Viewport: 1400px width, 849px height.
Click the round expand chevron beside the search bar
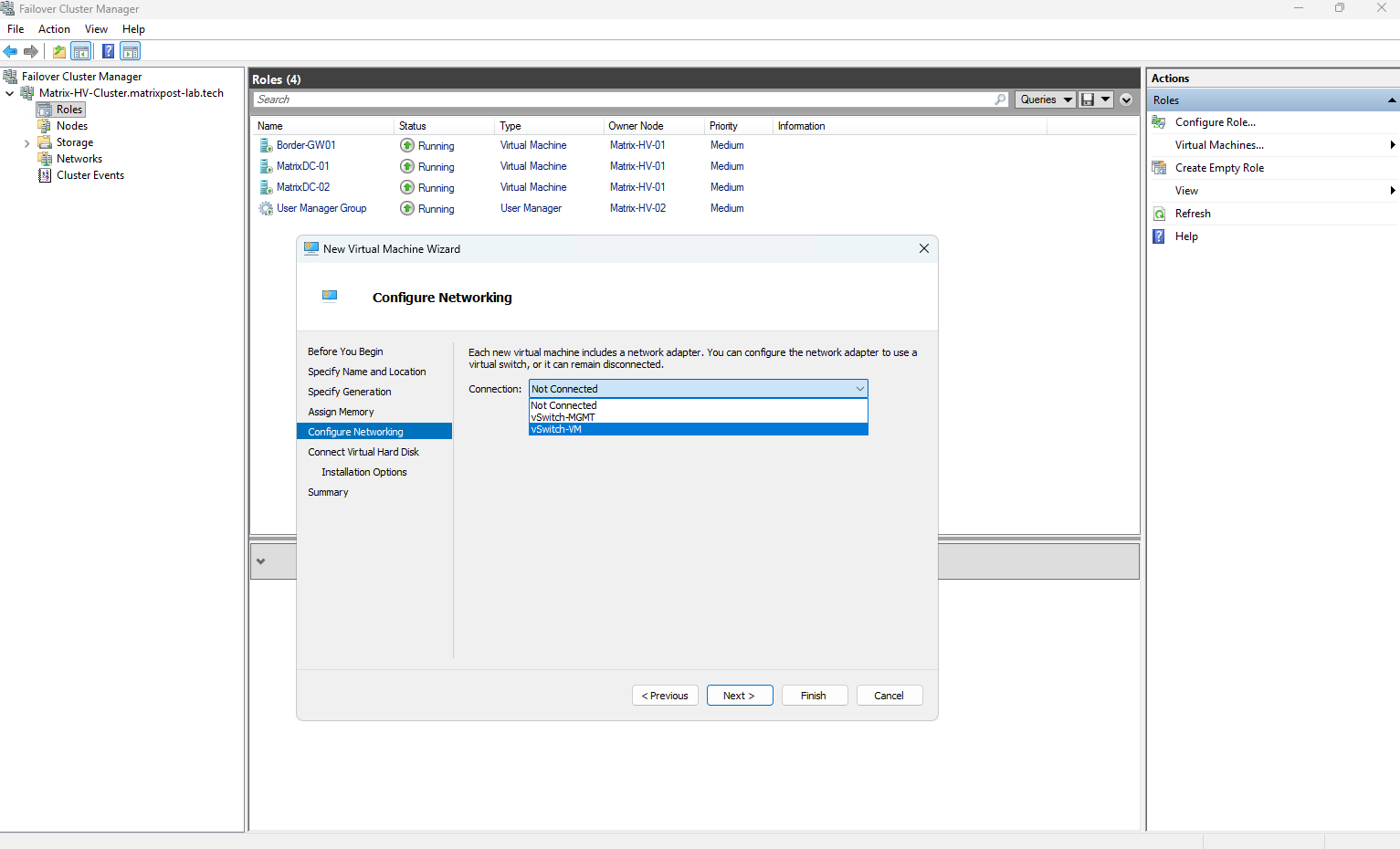(1126, 100)
